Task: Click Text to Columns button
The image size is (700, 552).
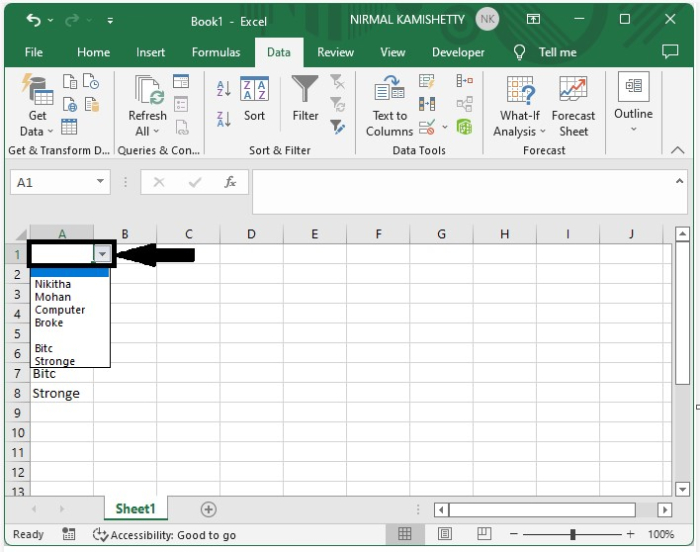Action: (389, 106)
